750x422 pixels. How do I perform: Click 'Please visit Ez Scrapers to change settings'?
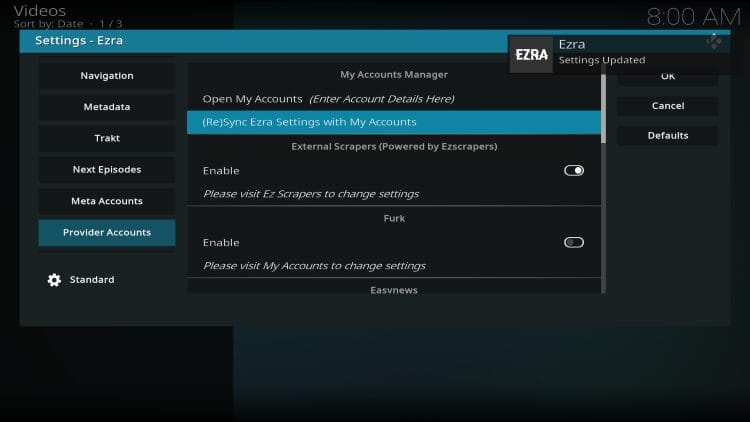pyautogui.click(x=311, y=194)
